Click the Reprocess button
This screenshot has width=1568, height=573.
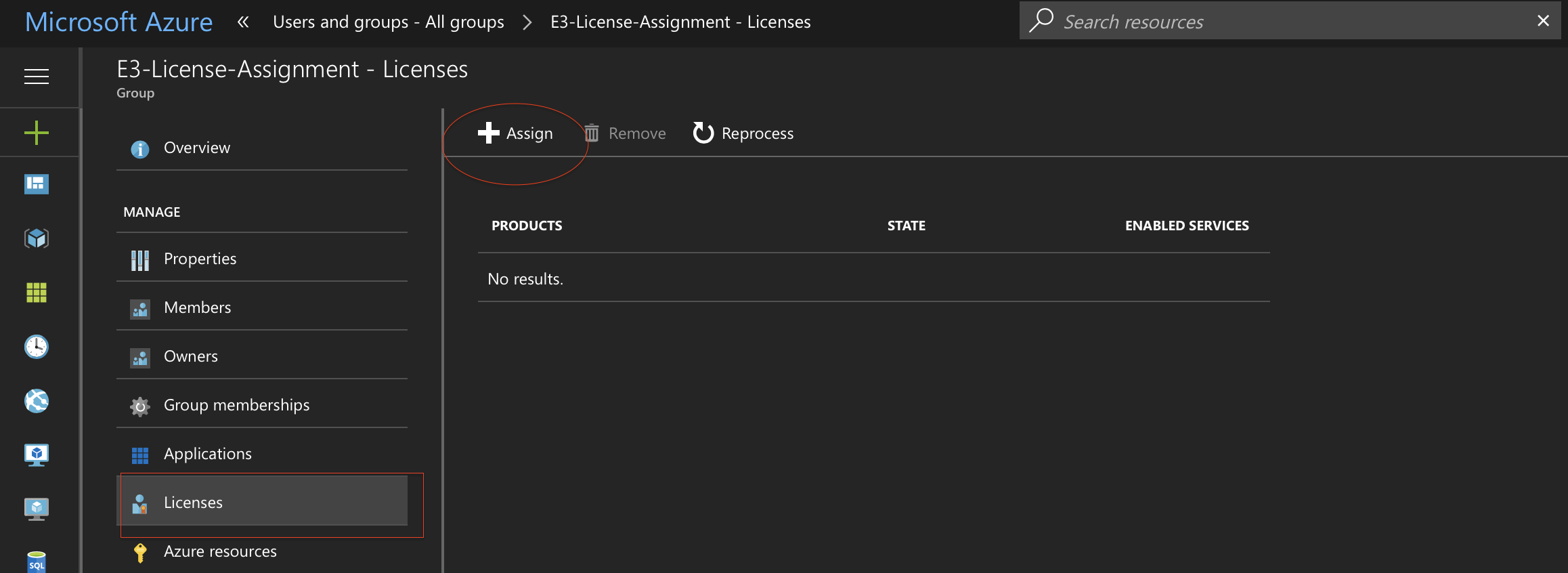[743, 133]
